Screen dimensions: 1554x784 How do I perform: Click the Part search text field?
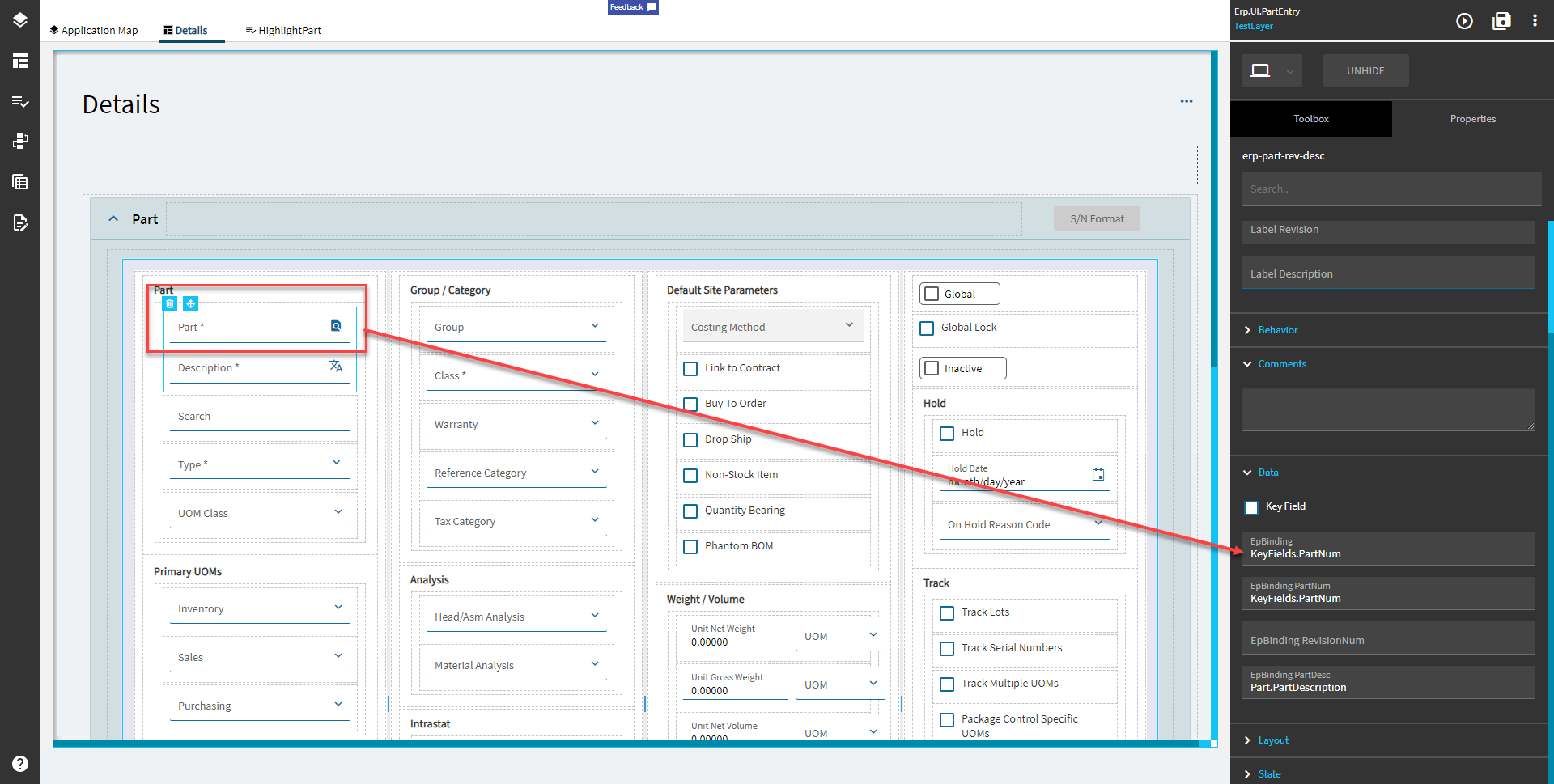[260, 416]
